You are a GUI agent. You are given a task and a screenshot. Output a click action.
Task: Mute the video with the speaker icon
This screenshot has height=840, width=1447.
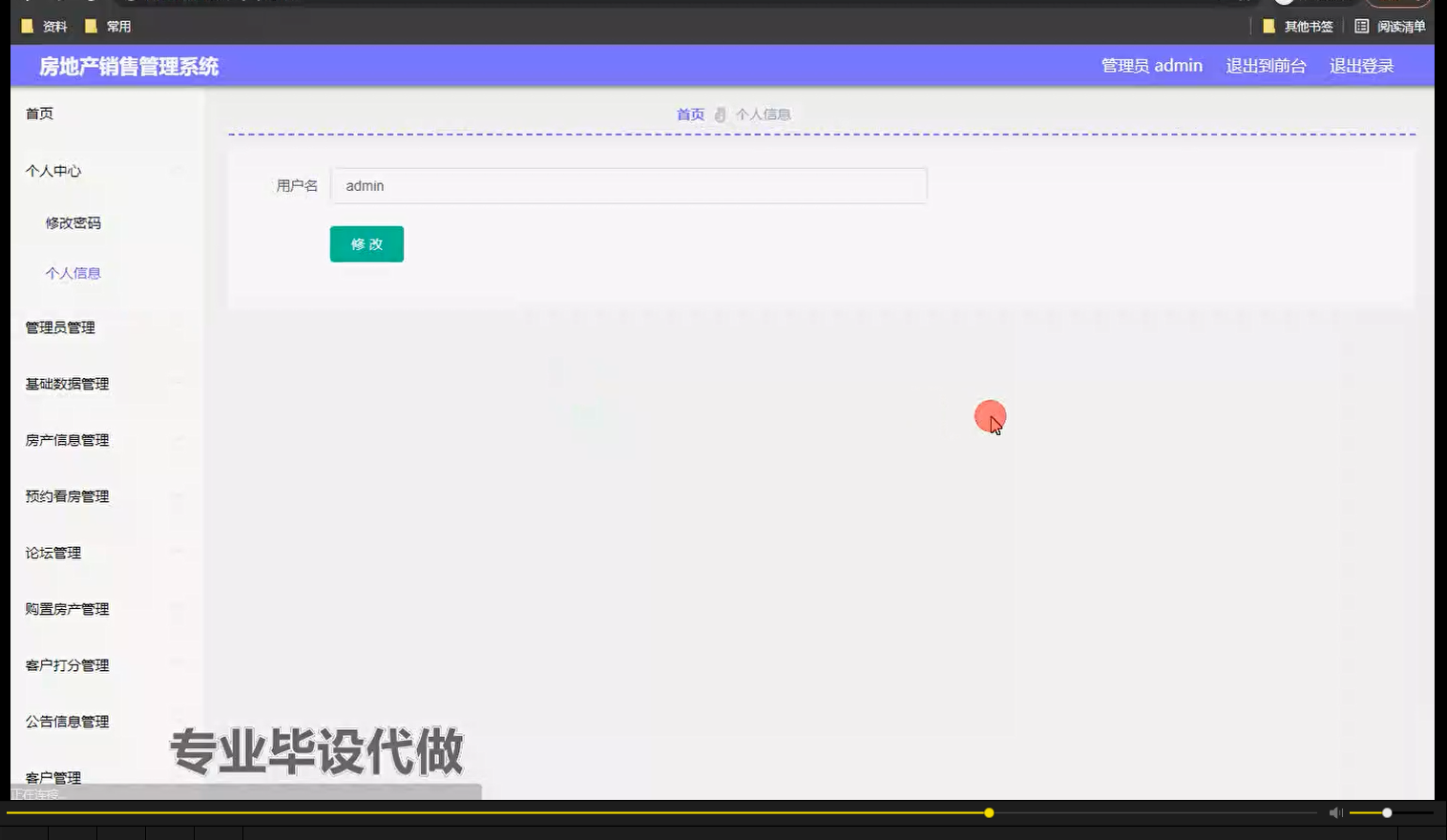pyautogui.click(x=1334, y=812)
